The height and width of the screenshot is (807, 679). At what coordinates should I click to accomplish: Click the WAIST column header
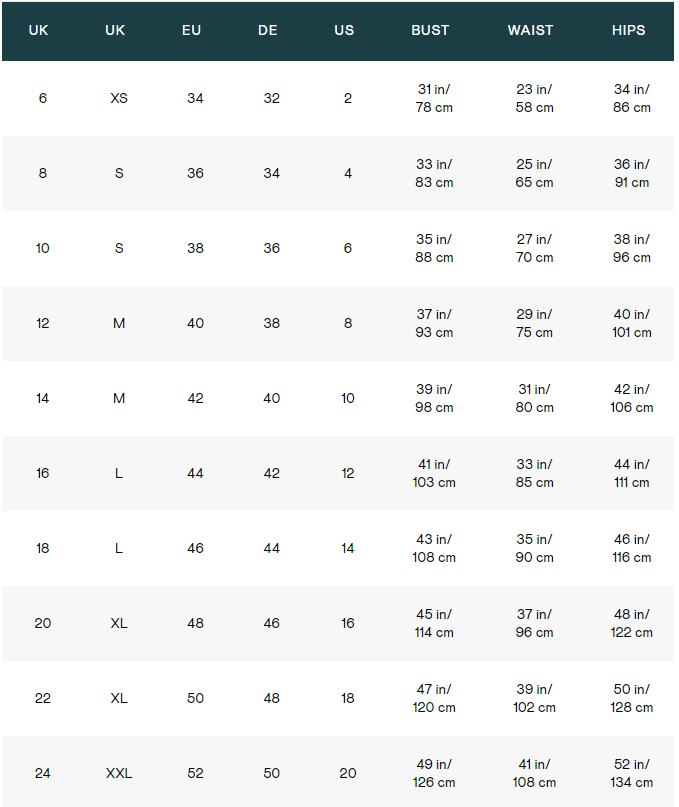[x=530, y=30]
